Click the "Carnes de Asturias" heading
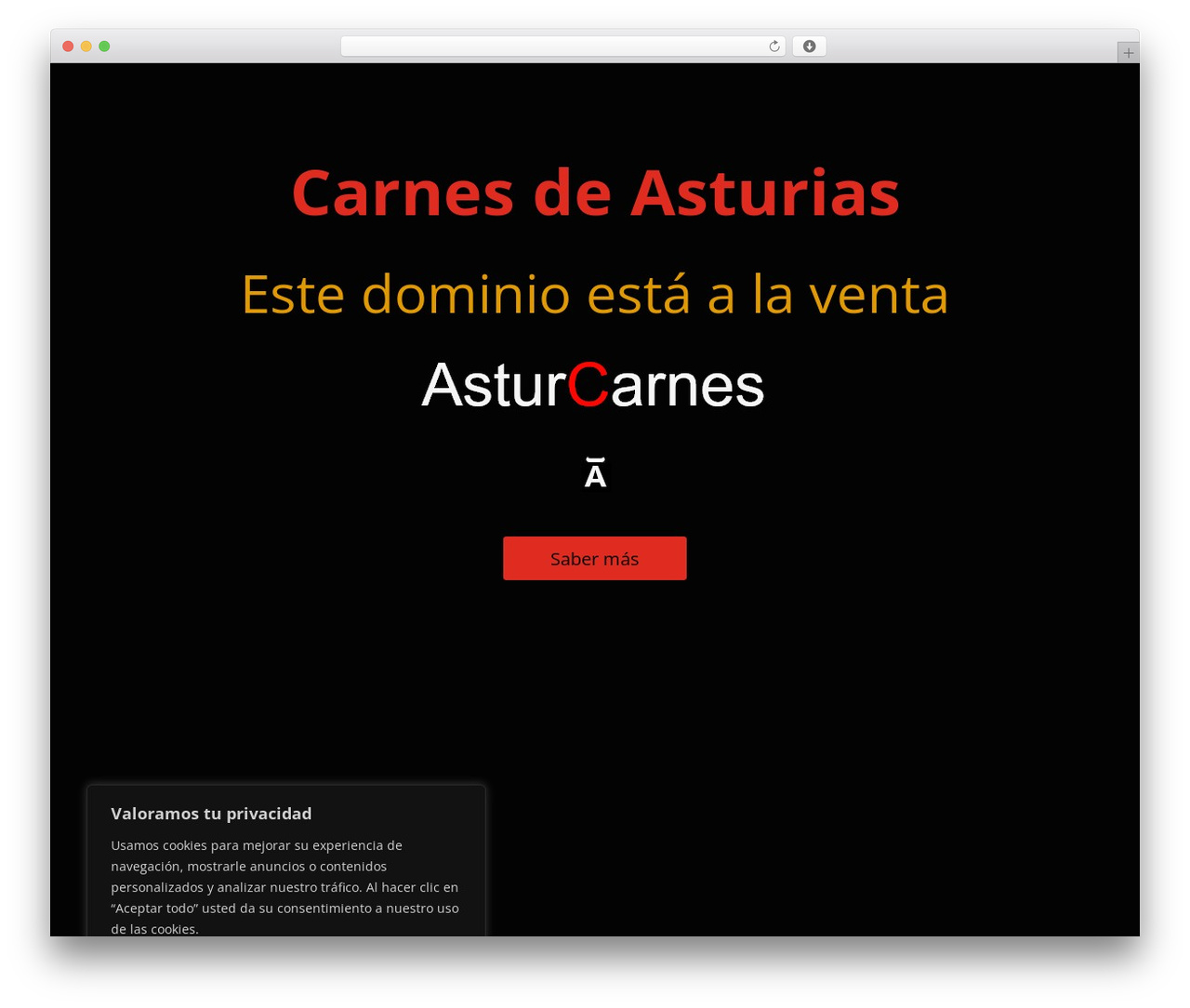Screen dimensions: 1190x1008 tap(595, 192)
